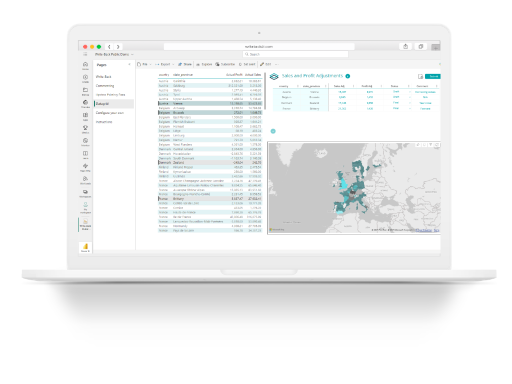This screenshot has height=384, width=512.
Task: Click the Sales Adj column header
Action: pos(339,86)
